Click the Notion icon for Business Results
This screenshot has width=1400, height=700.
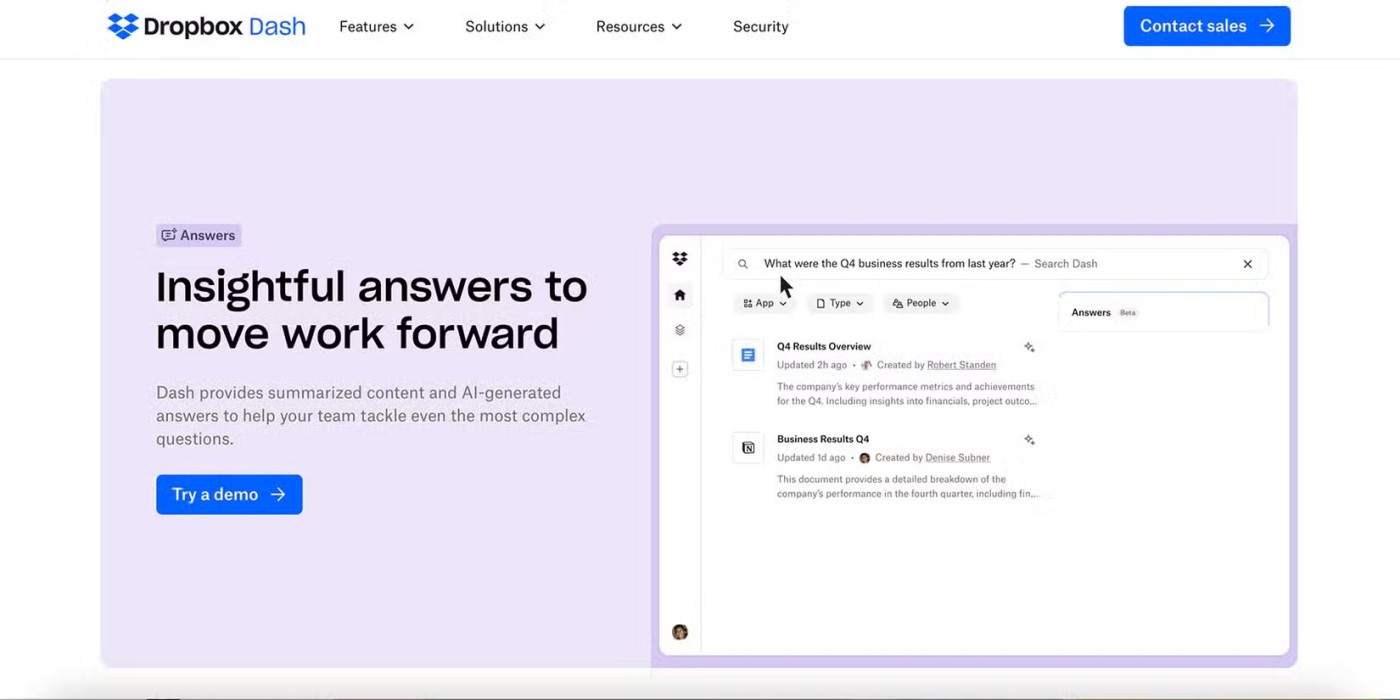coord(748,448)
